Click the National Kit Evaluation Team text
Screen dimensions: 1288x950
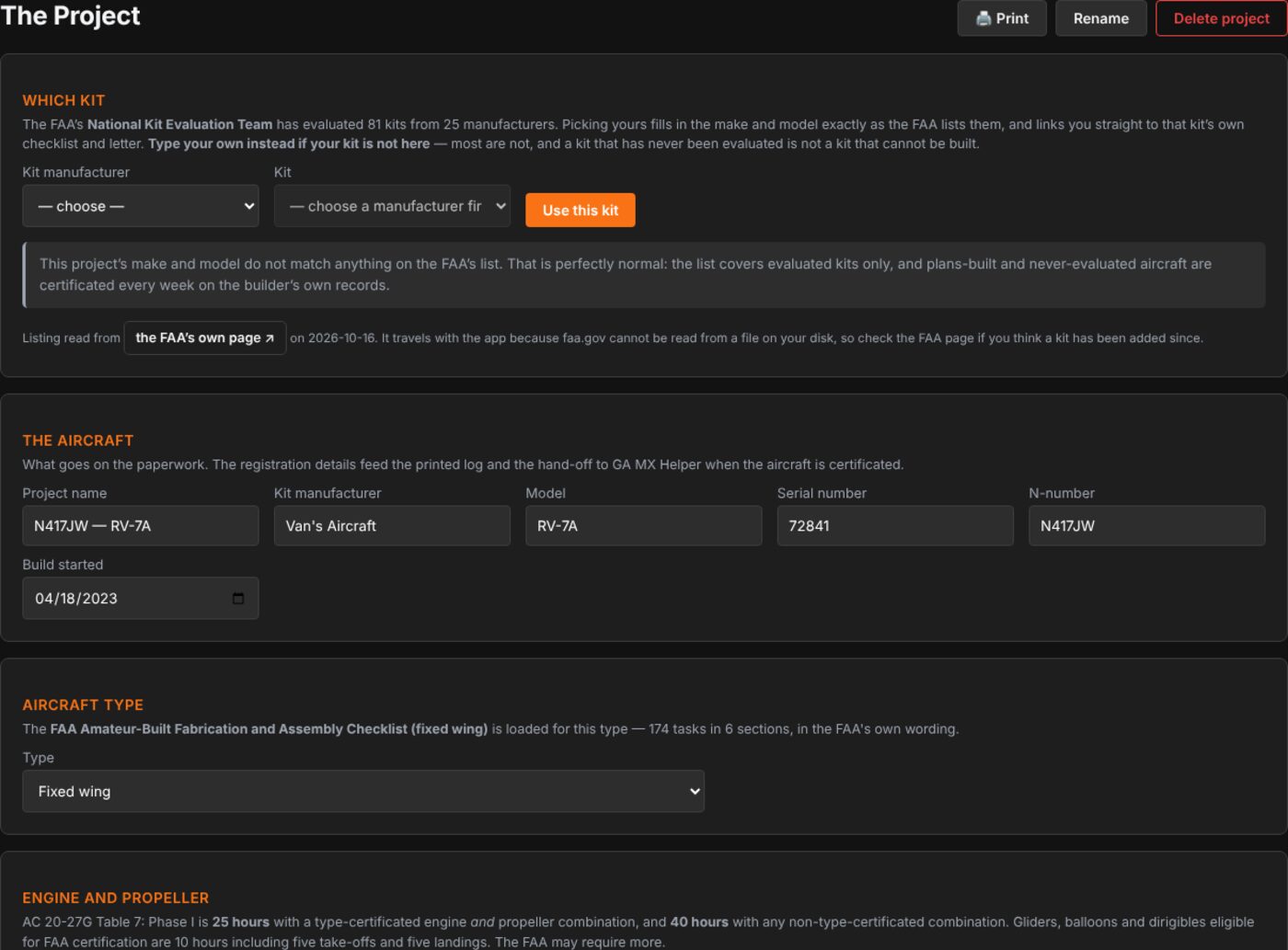(x=180, y=124)
